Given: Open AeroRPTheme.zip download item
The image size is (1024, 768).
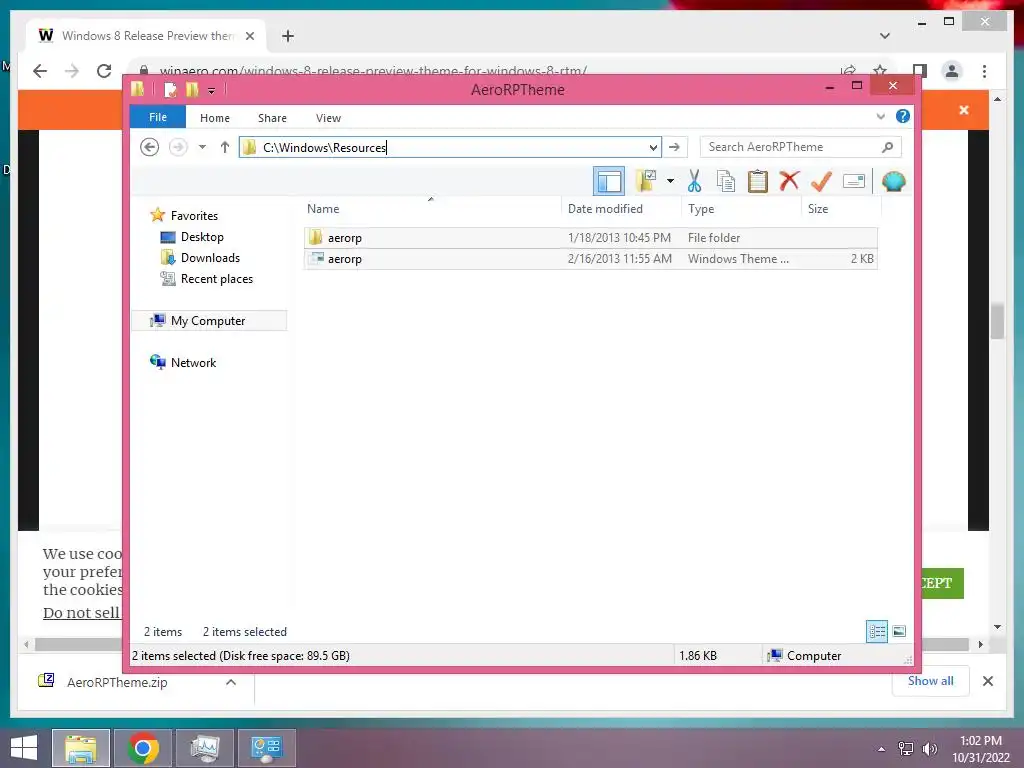Looking at the screenshot, I should 118,682.
